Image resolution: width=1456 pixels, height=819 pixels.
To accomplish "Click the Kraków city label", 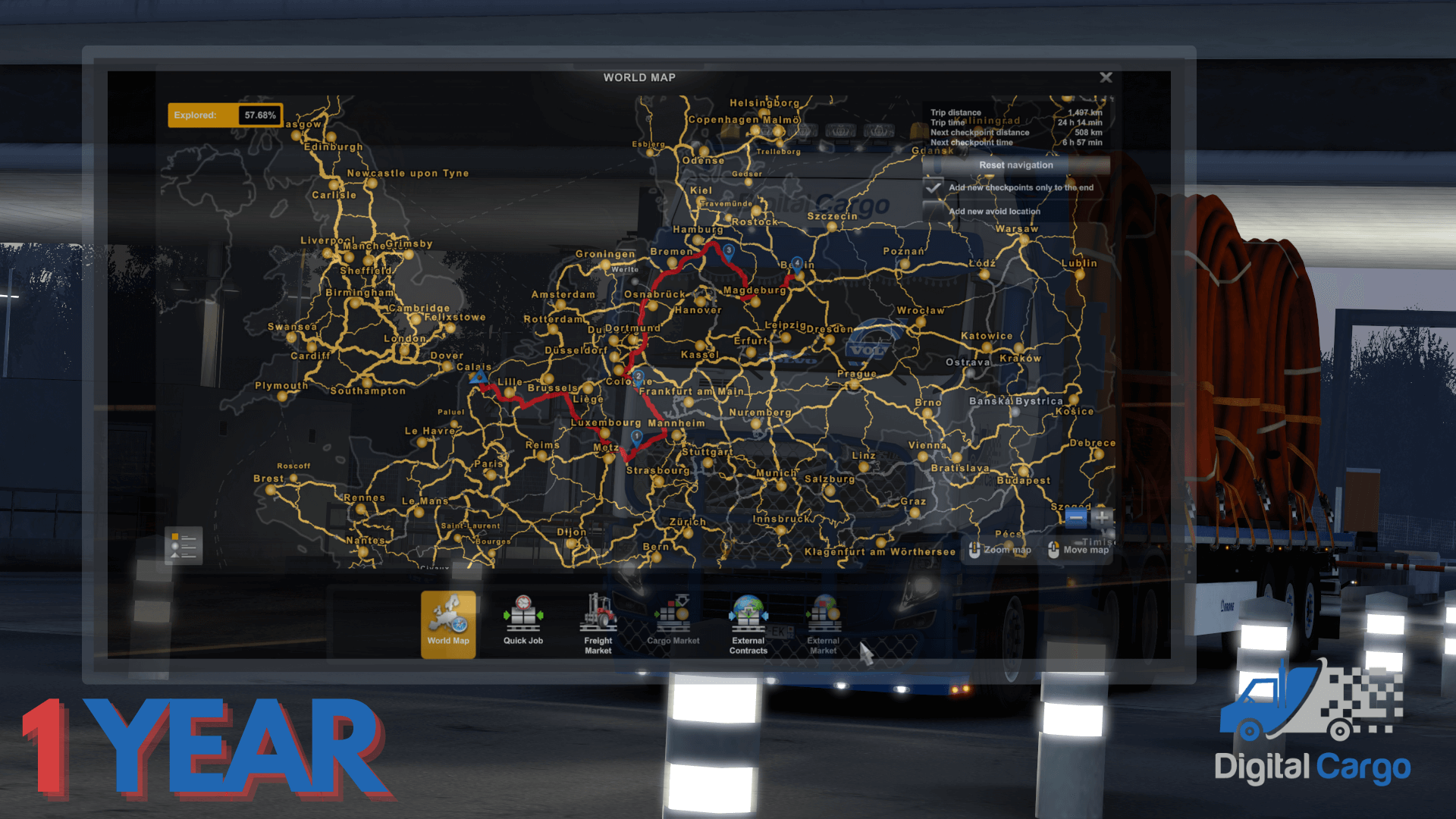I will [1020, 359].
